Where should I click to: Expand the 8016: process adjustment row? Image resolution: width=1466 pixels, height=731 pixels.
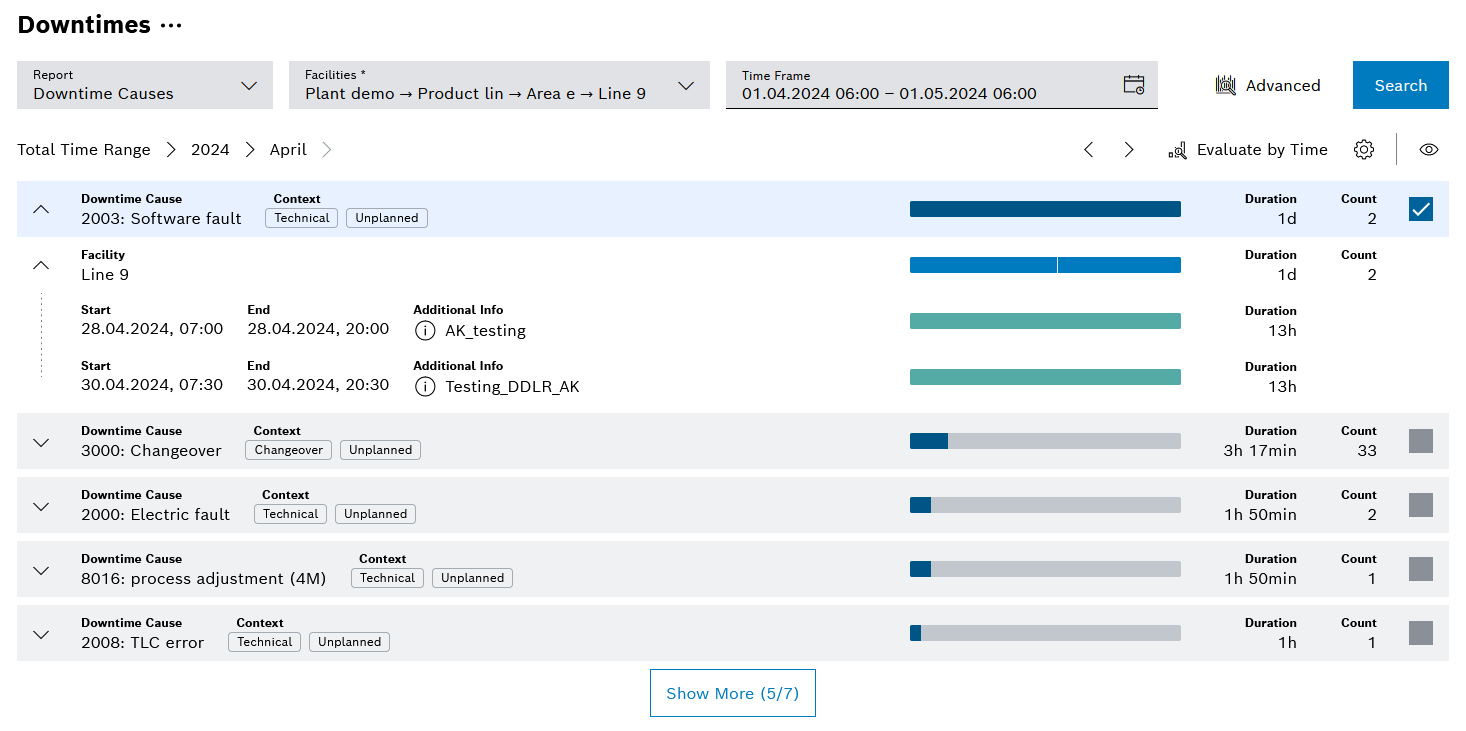41,570
